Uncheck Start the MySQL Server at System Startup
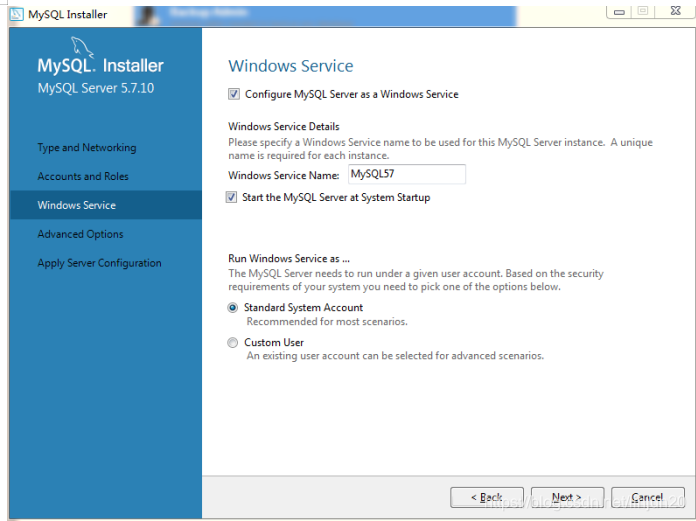Image resolution: width=696 pixels, height=521 pixels. pos(231,197)
